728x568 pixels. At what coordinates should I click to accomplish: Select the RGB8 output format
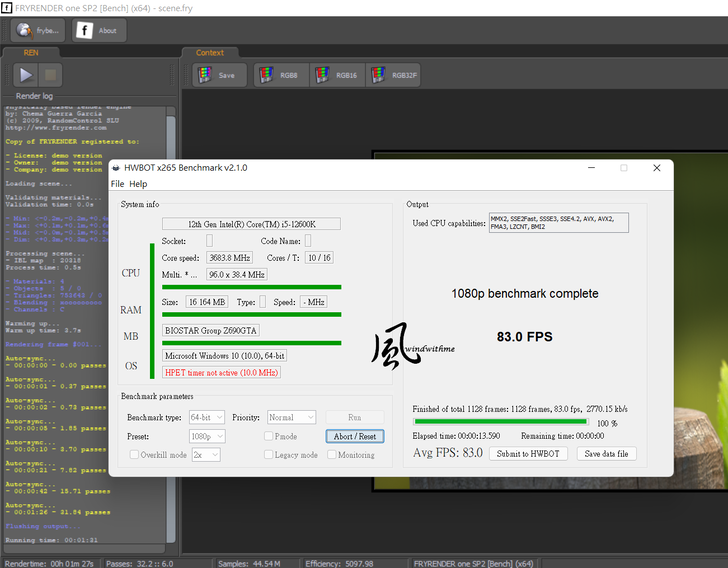tap(280, 75)
